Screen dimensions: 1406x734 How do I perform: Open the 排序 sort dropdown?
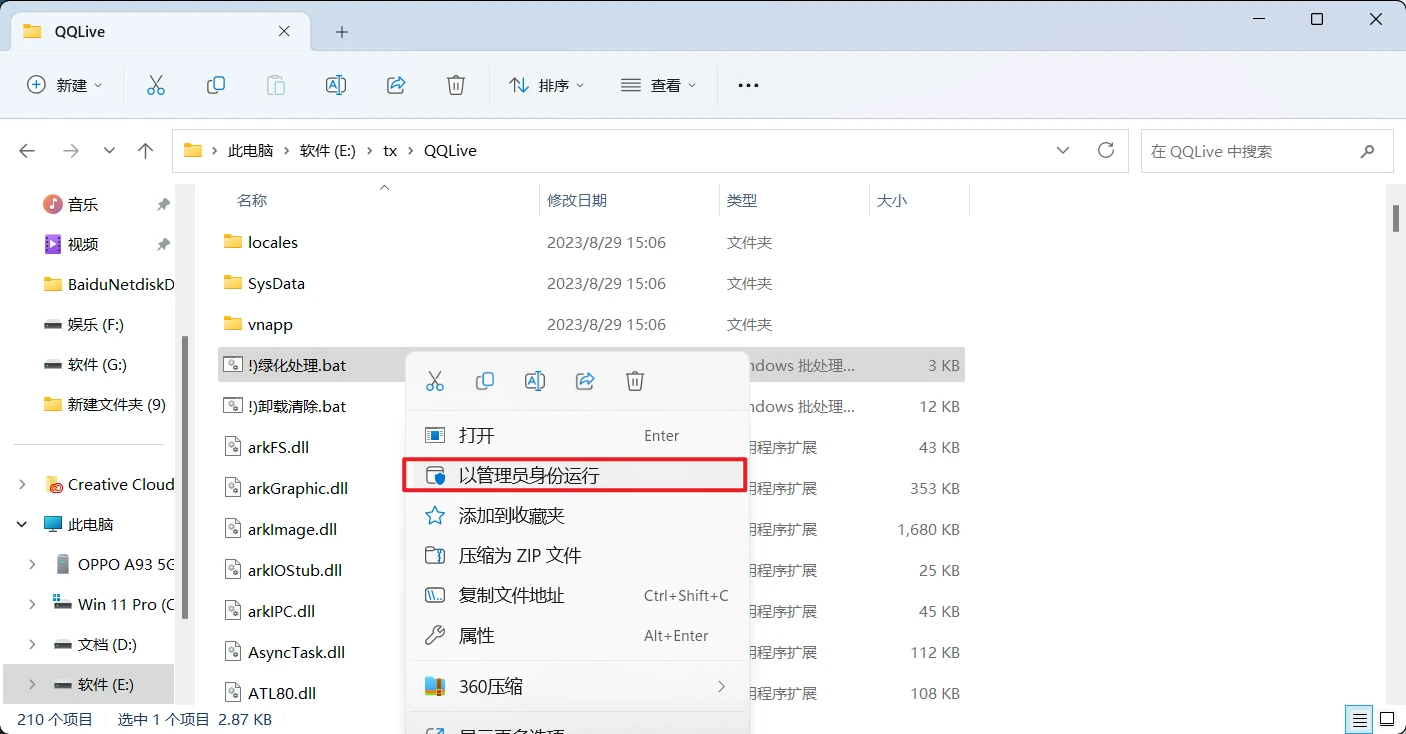point(547,86)
